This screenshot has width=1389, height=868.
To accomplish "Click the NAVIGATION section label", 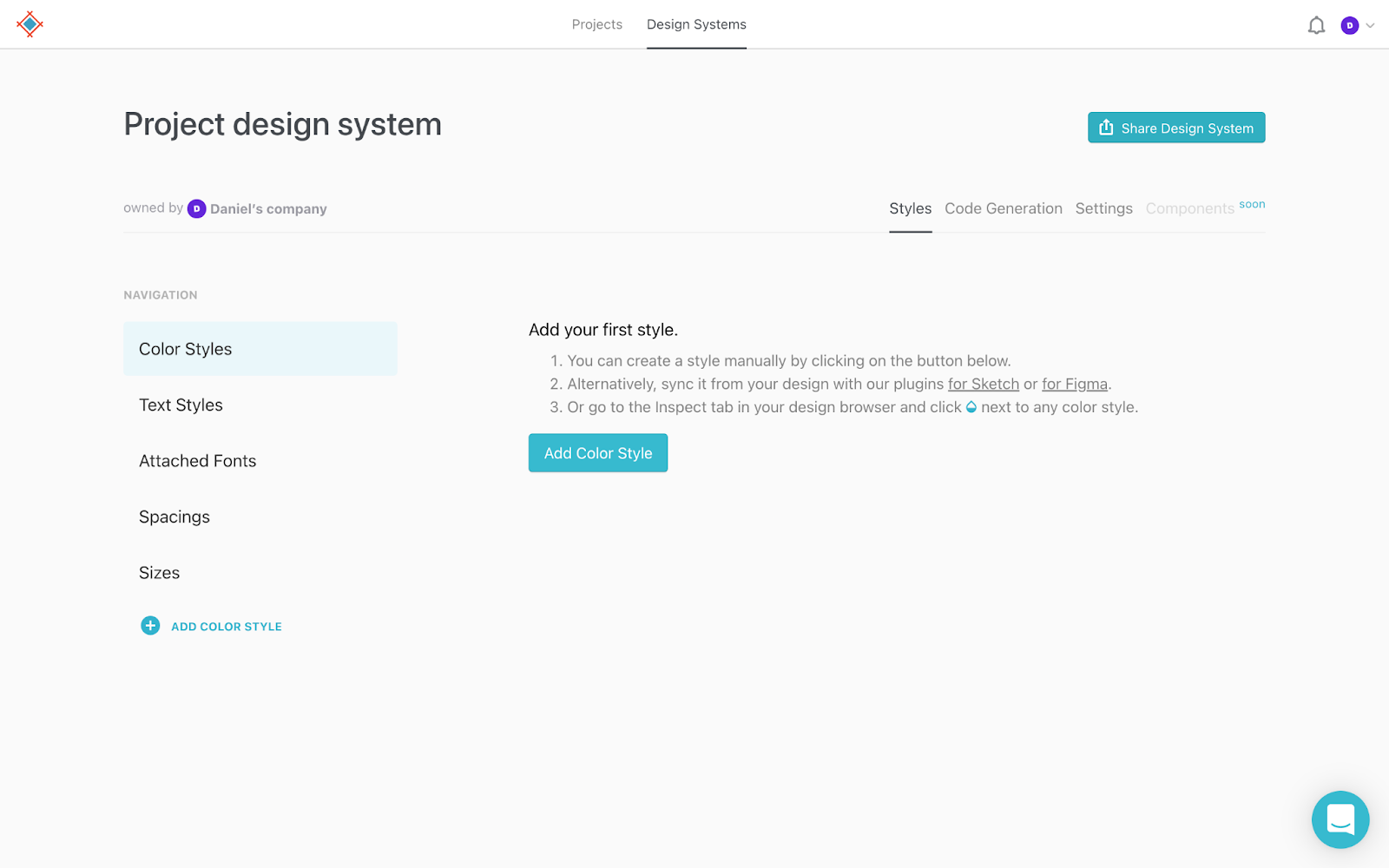I will (161, 295).
